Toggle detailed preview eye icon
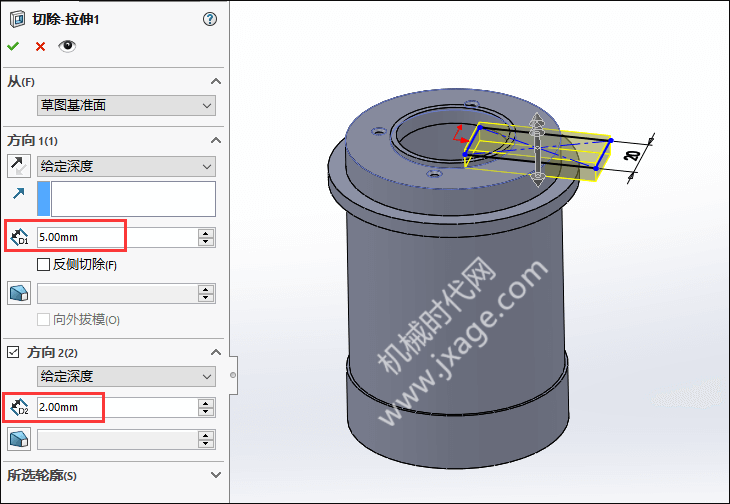 coord(67,46)
